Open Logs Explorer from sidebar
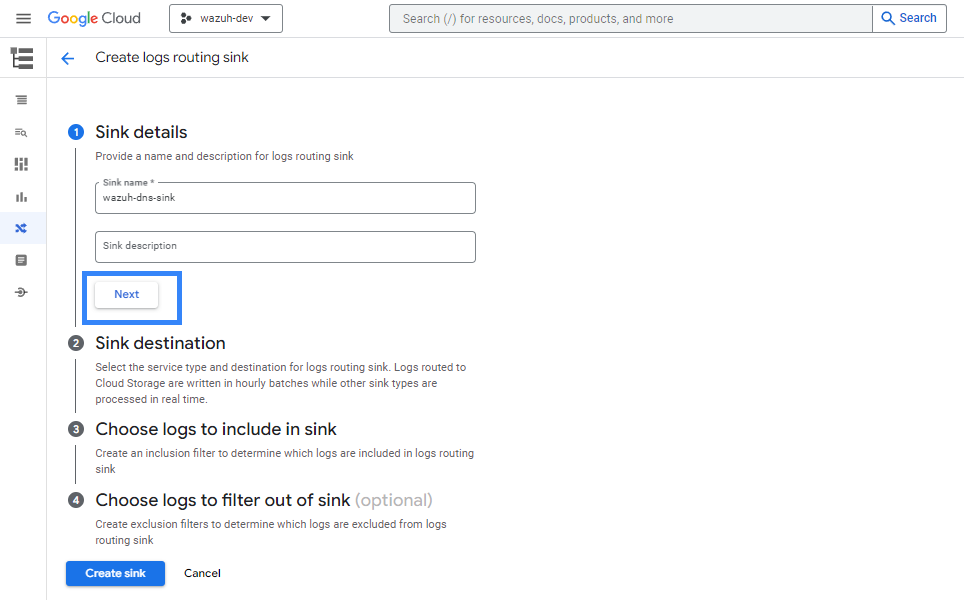Image resolution: width=964 pixels, height=600 pixels. [x=22, y=100]
